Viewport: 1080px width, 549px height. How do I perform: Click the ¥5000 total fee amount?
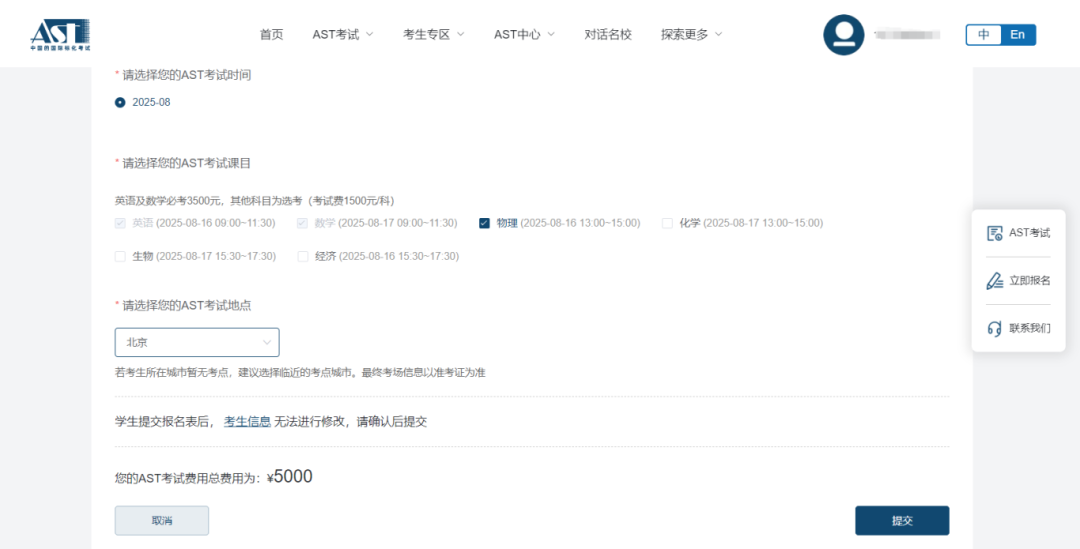(289, 477)
